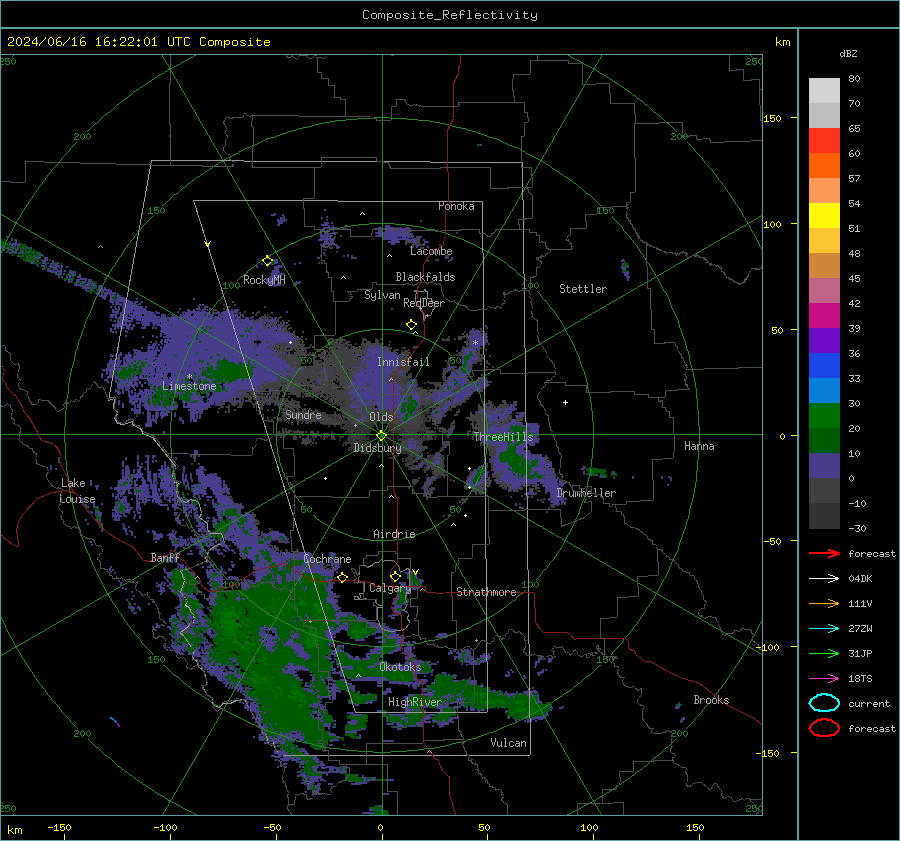Select the 80 dBZ white color swatch

click(824, 90)
